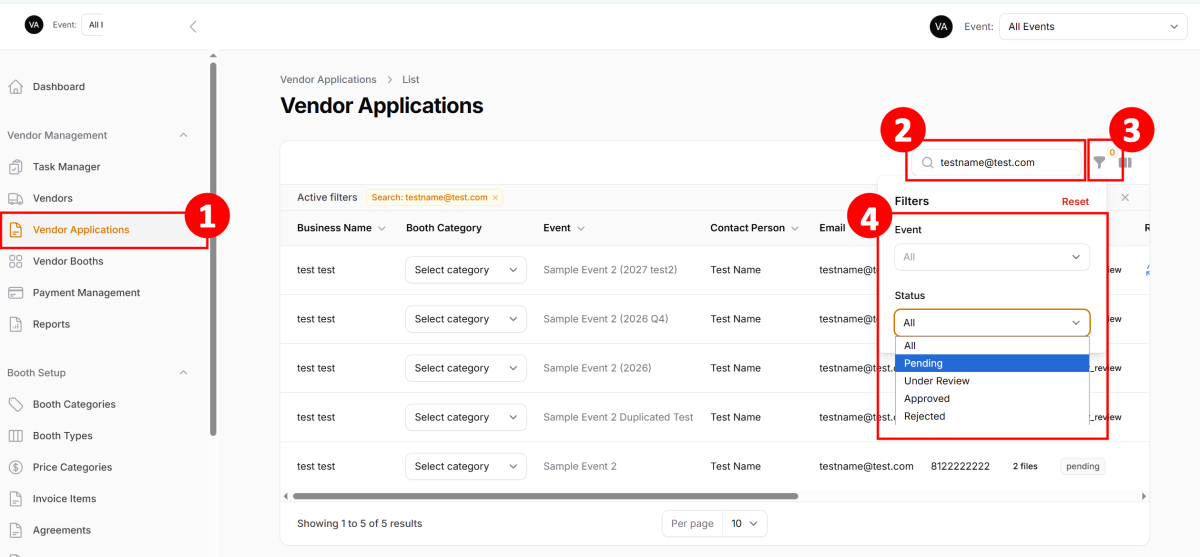Image resolution: width=1200 pixels, height=557 pixels.
Task: Open Vendor Applications in the sidebar
Action: (x=81, y=230)
